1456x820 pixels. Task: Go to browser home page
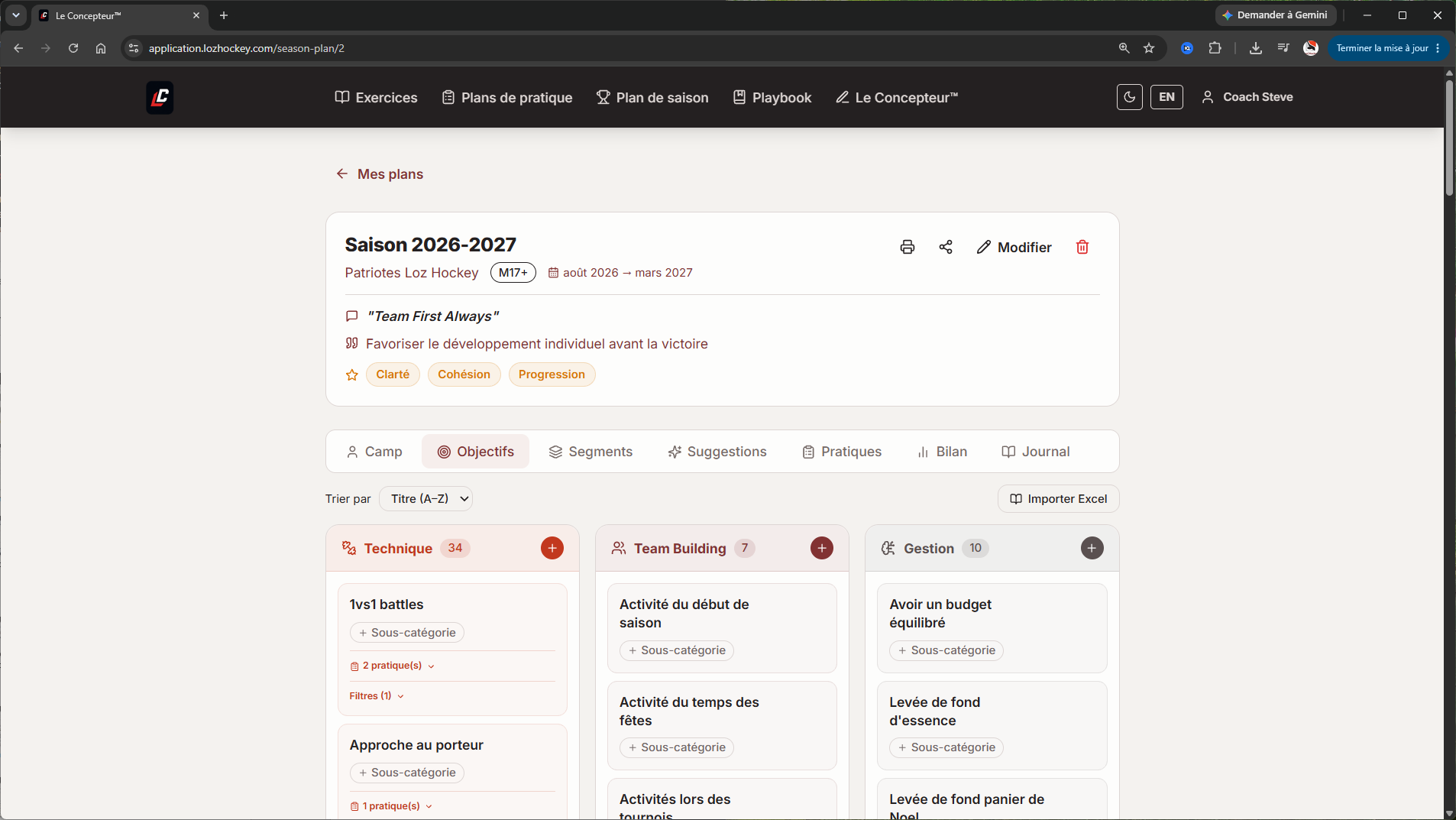[x=101, y=48]
